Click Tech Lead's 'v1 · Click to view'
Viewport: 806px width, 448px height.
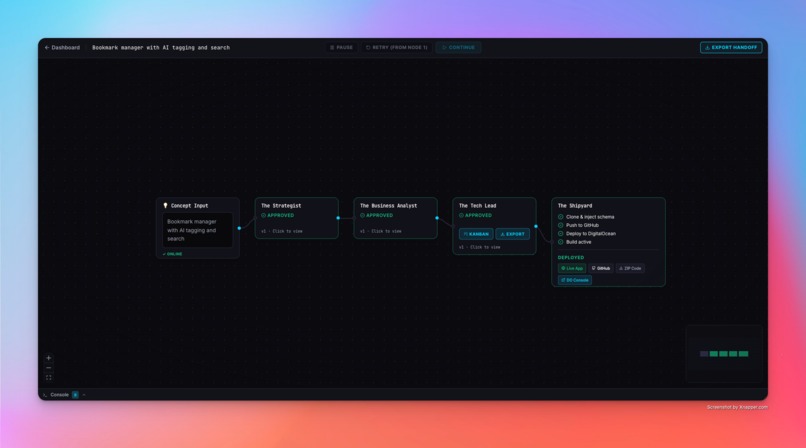[x=480, y=247]
